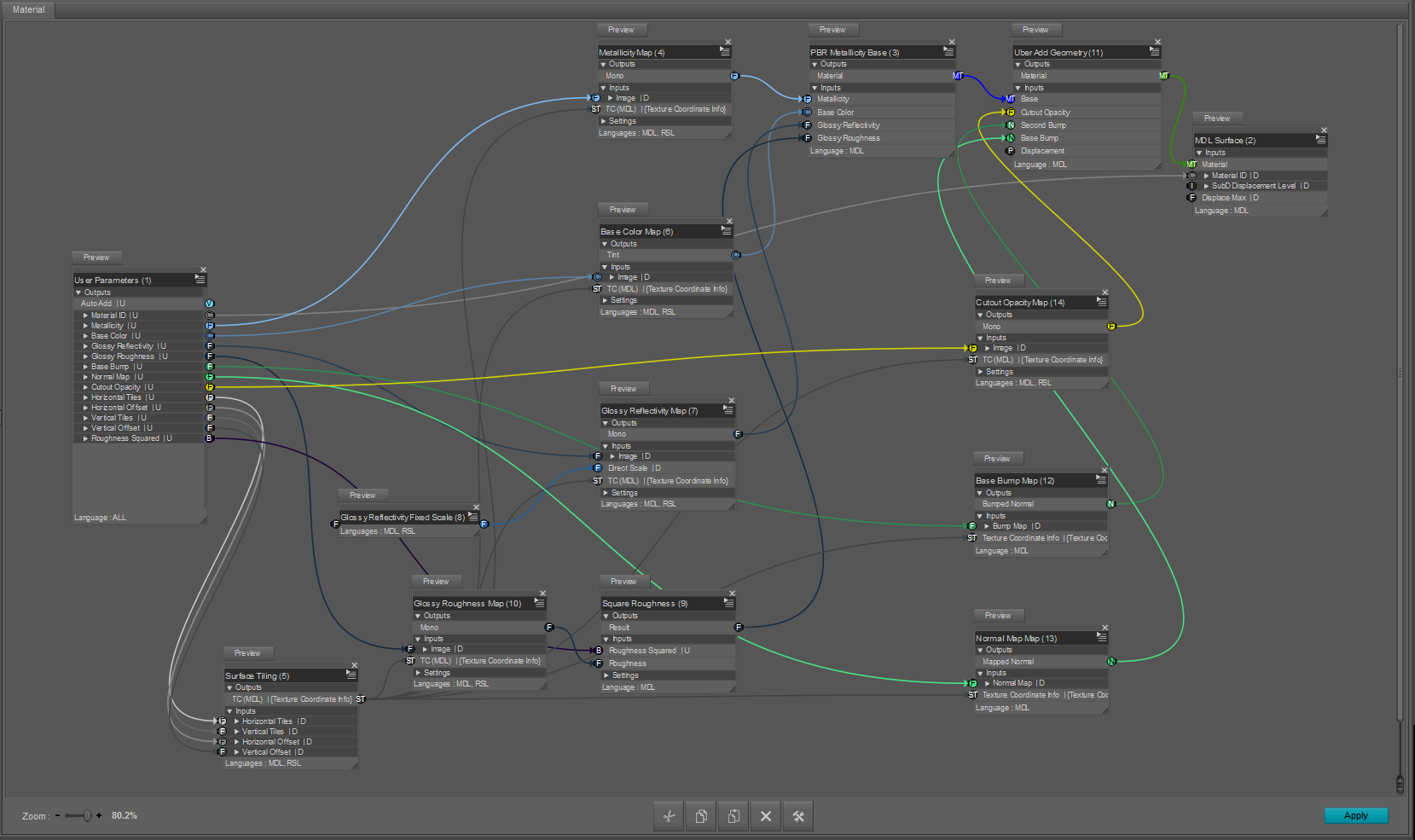The image size is (1415, 840).
Task: Open the Square Roughness node options icon
Action: click(728, 602)
